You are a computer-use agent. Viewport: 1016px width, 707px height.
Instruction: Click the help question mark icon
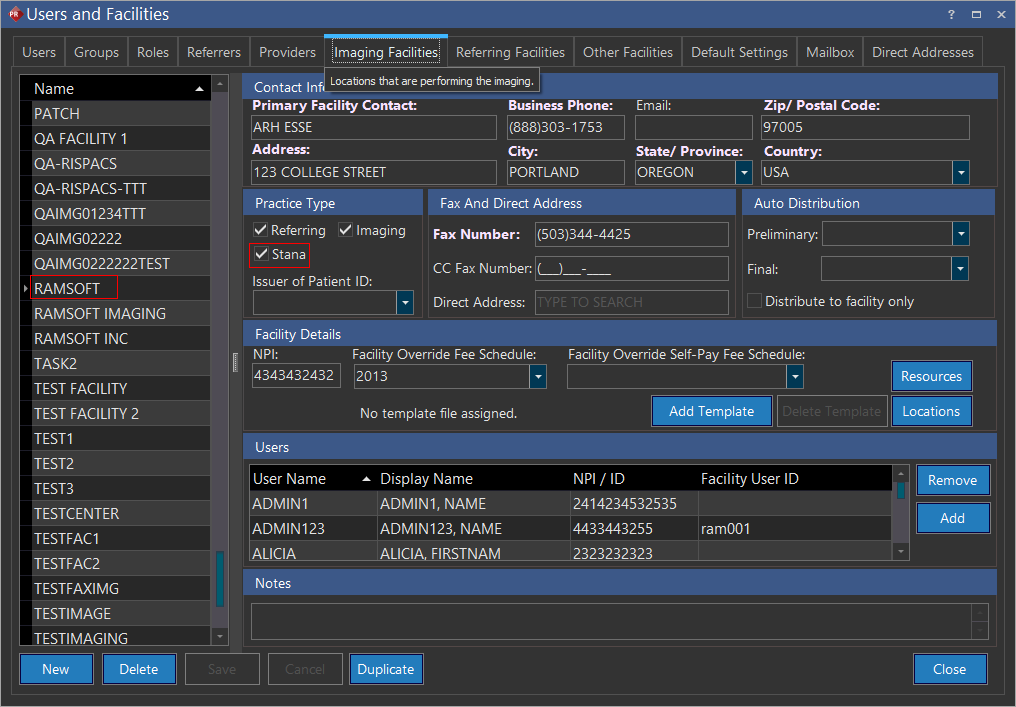pos(950,14)
